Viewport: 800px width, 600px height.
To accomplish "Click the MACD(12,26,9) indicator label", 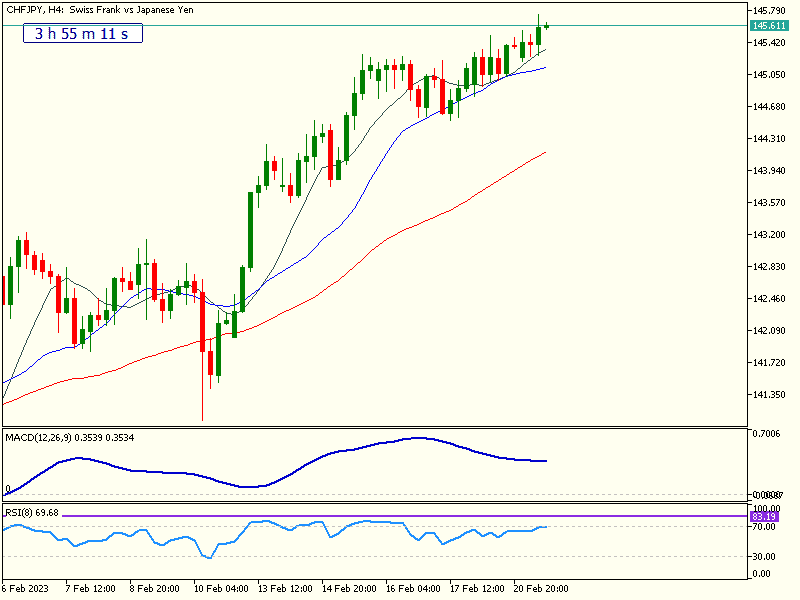I will [x=70, y=437].
